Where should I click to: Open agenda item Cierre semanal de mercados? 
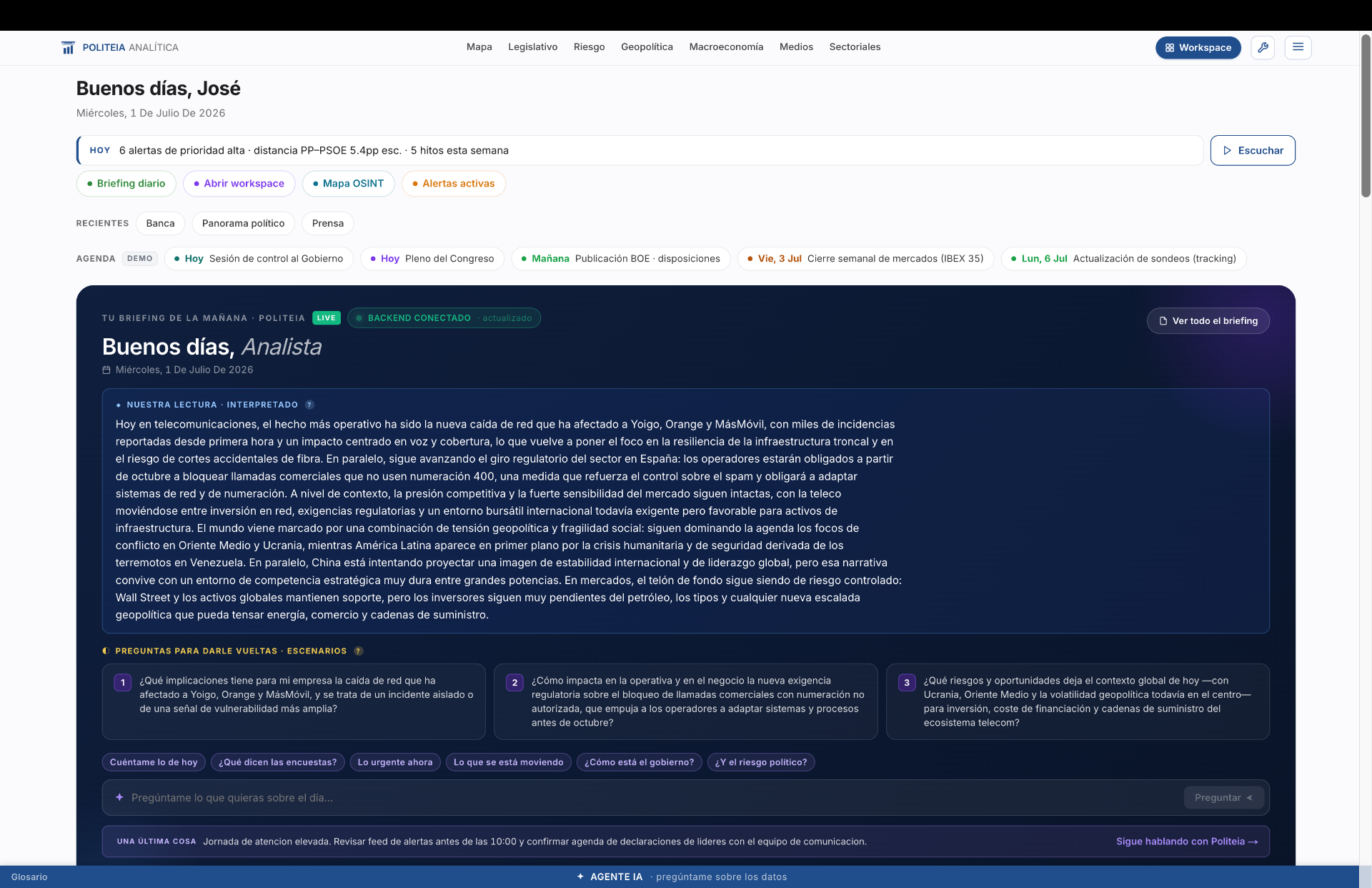coord(865,259)
